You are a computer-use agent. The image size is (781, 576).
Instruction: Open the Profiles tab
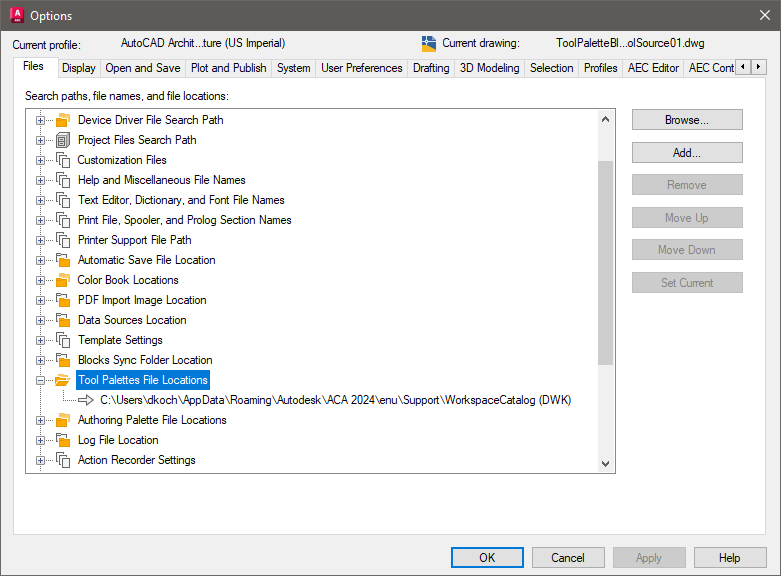(600, 68)
